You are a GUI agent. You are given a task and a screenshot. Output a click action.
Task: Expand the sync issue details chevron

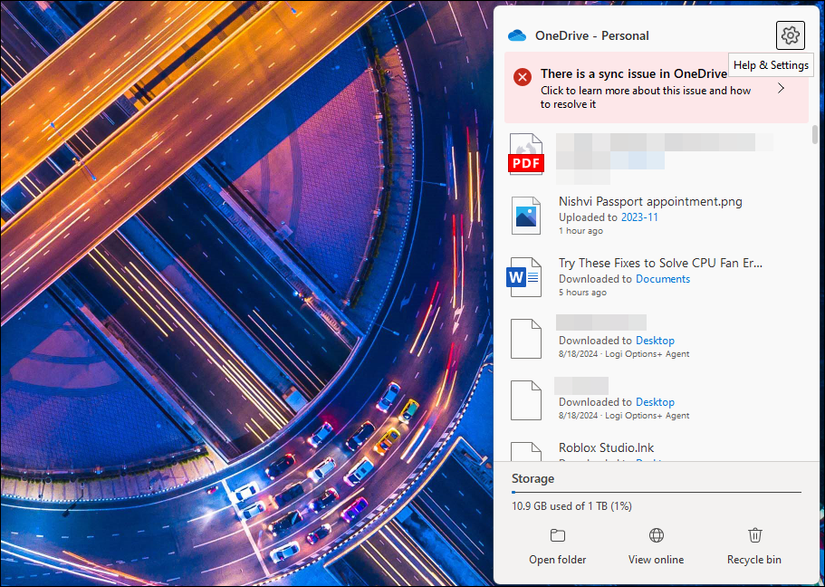tap(781, 88)
